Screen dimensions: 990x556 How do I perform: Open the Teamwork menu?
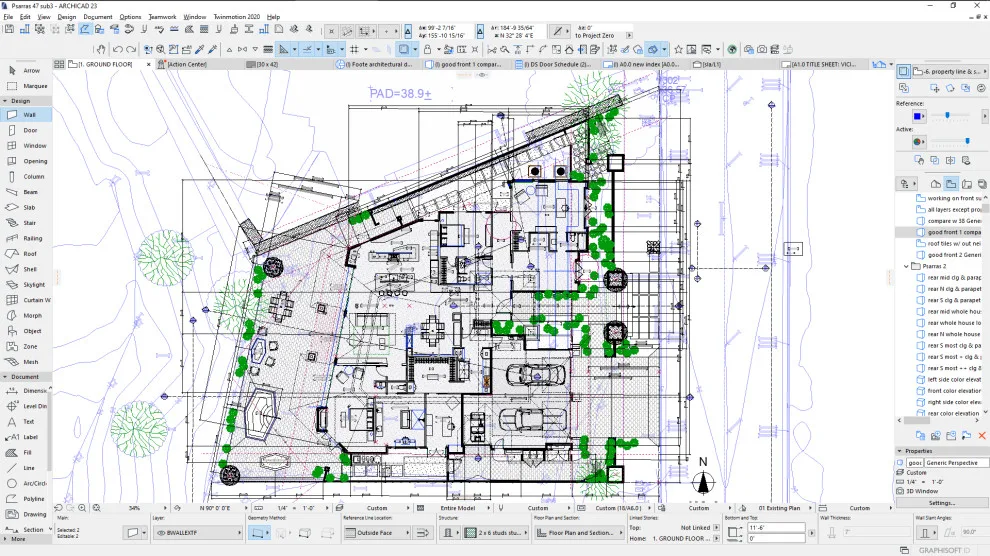162,17
